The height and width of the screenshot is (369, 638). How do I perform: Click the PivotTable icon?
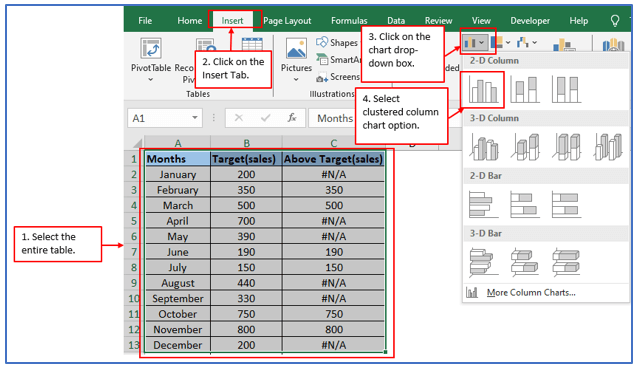click(x=151, y=48)
